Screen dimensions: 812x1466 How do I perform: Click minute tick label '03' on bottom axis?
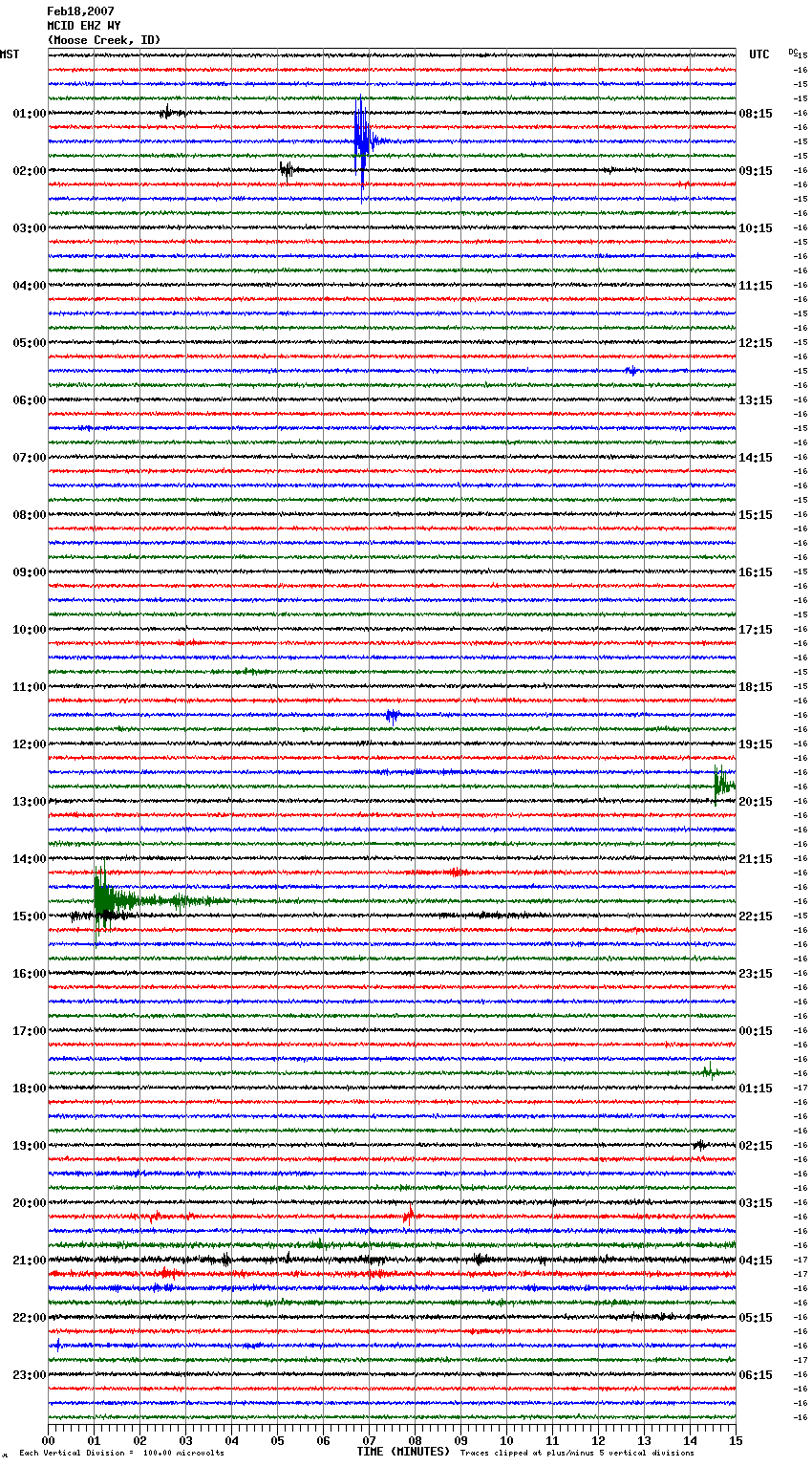tap(185, 1440)
